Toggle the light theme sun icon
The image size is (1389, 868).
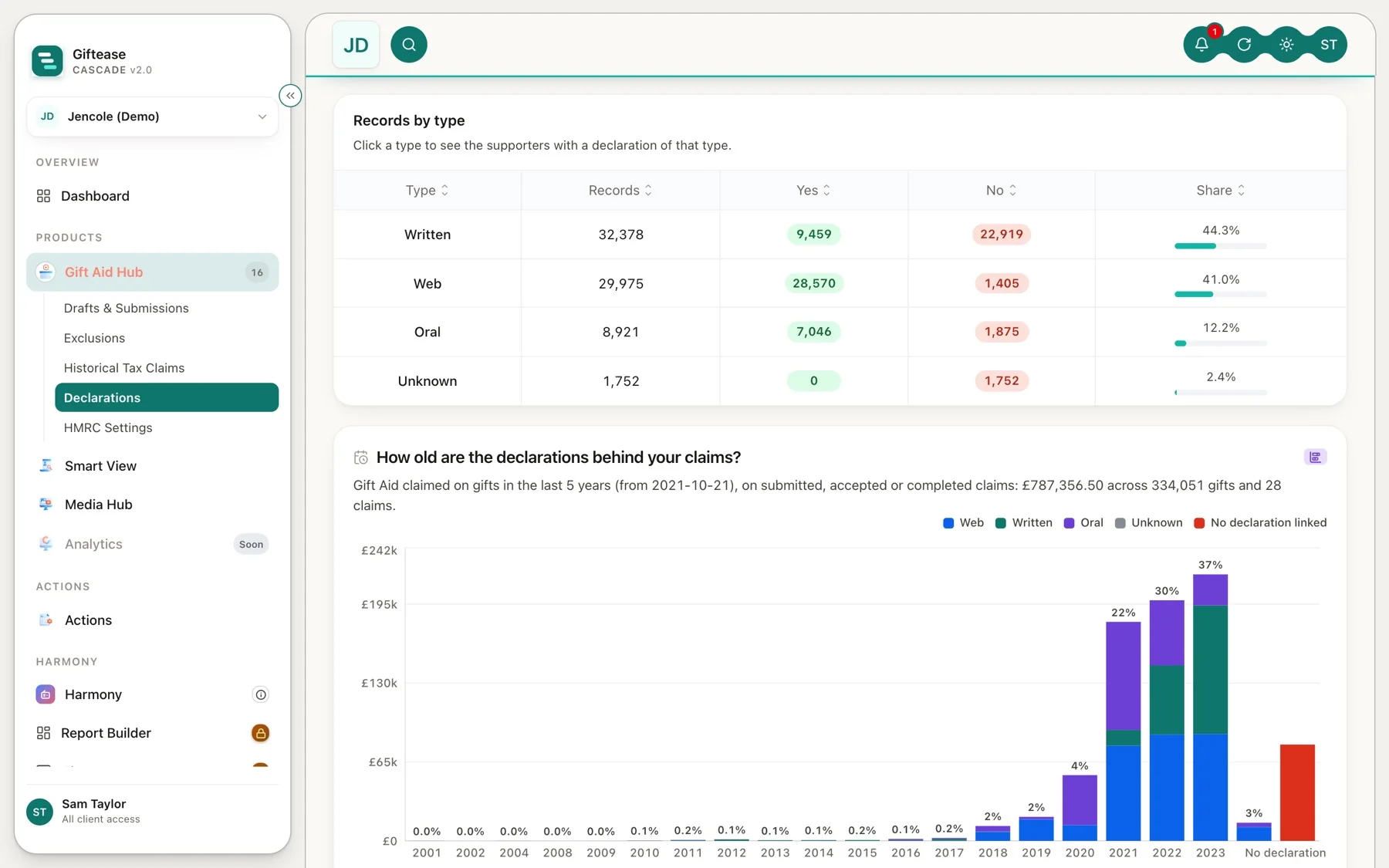[1286, 45]
